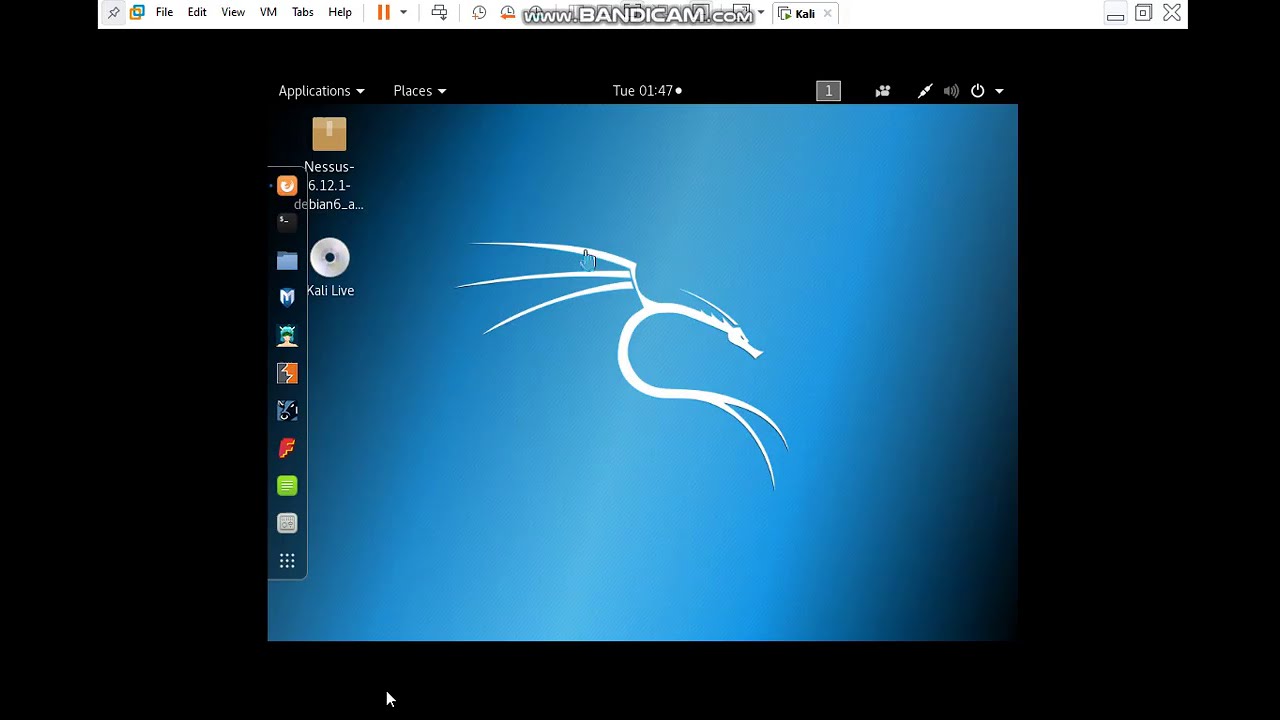Open the Files folder icon in dock
1280x720 pixels.
pos(287,260)
